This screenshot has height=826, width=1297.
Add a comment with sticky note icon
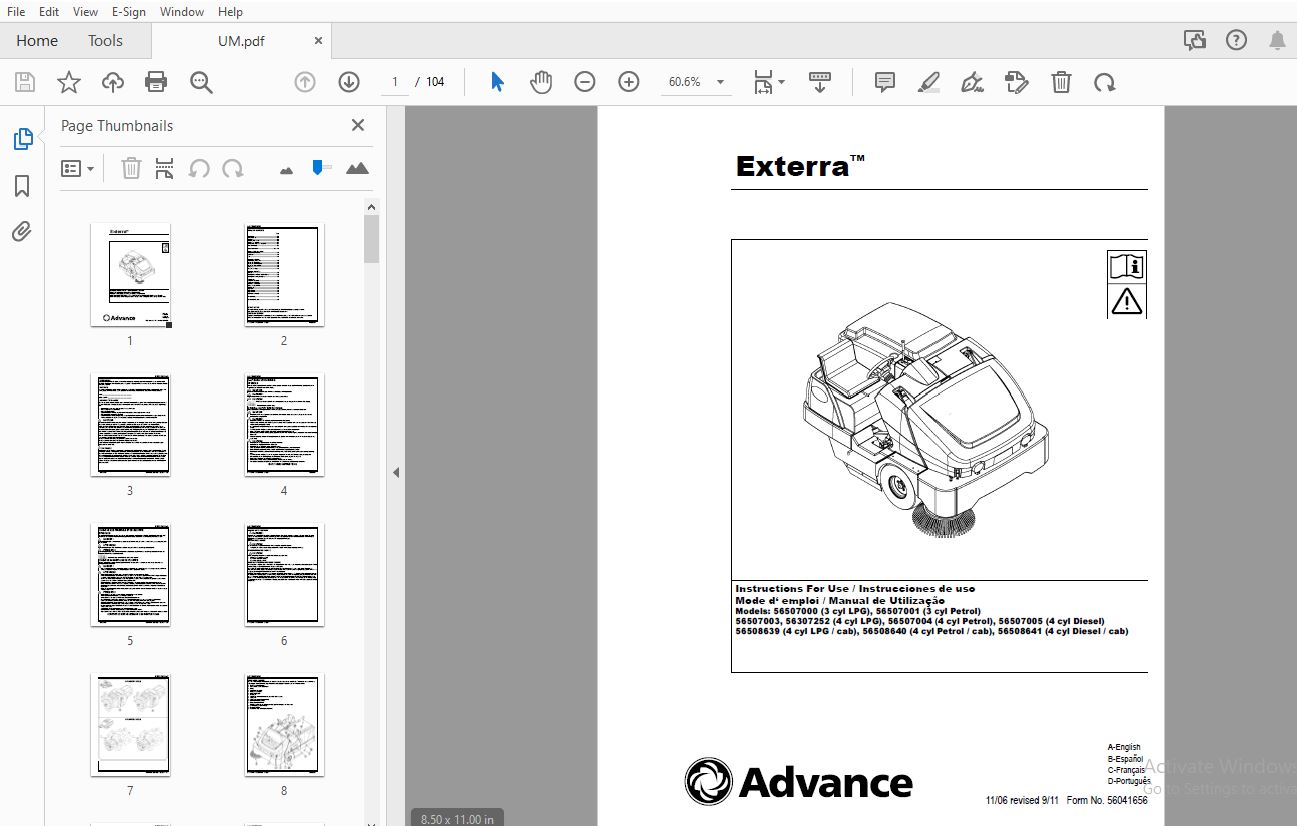point(885,82)
